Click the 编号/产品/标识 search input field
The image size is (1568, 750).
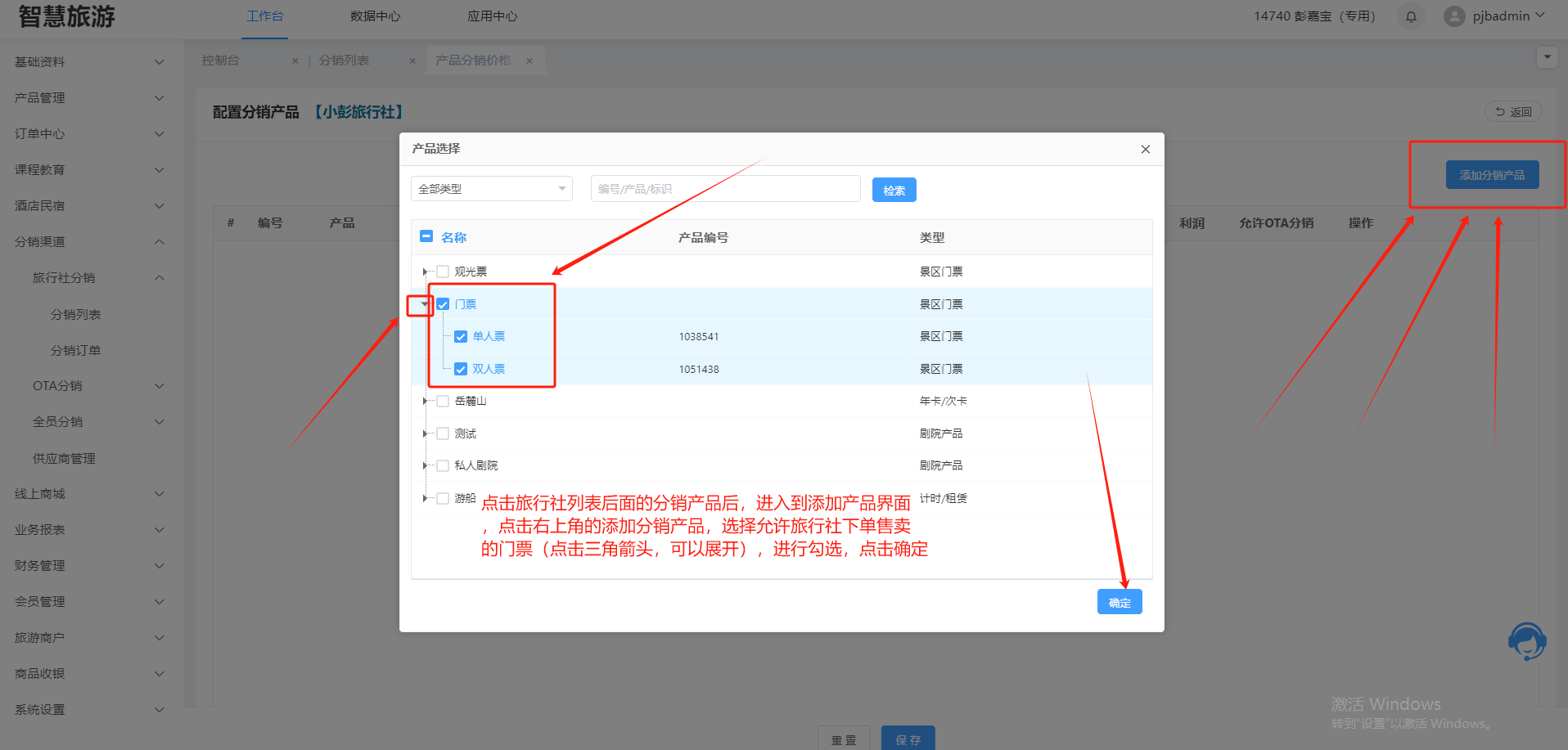click(725, 189)
